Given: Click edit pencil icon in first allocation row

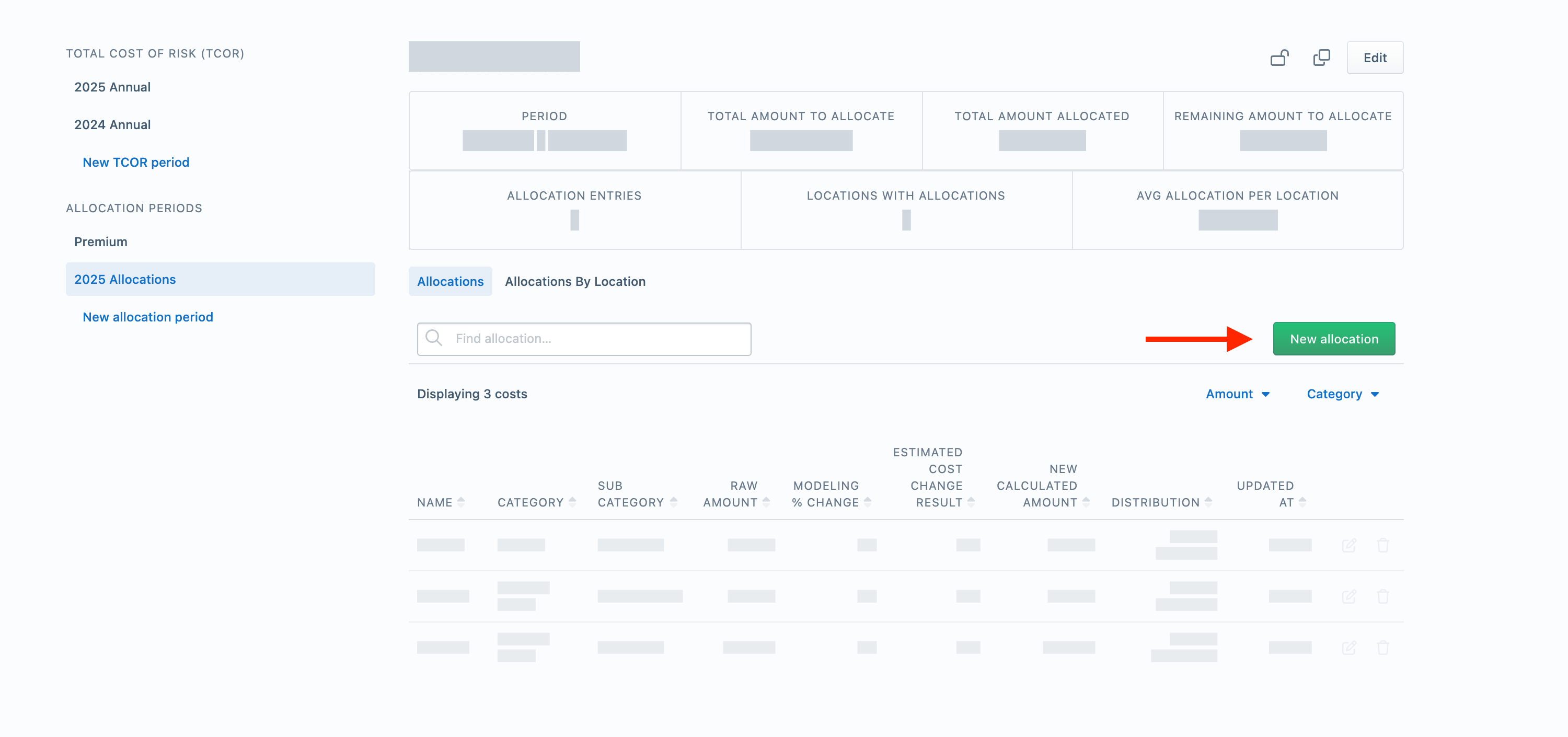Looking at the screenshot, I should (1349, 545).
